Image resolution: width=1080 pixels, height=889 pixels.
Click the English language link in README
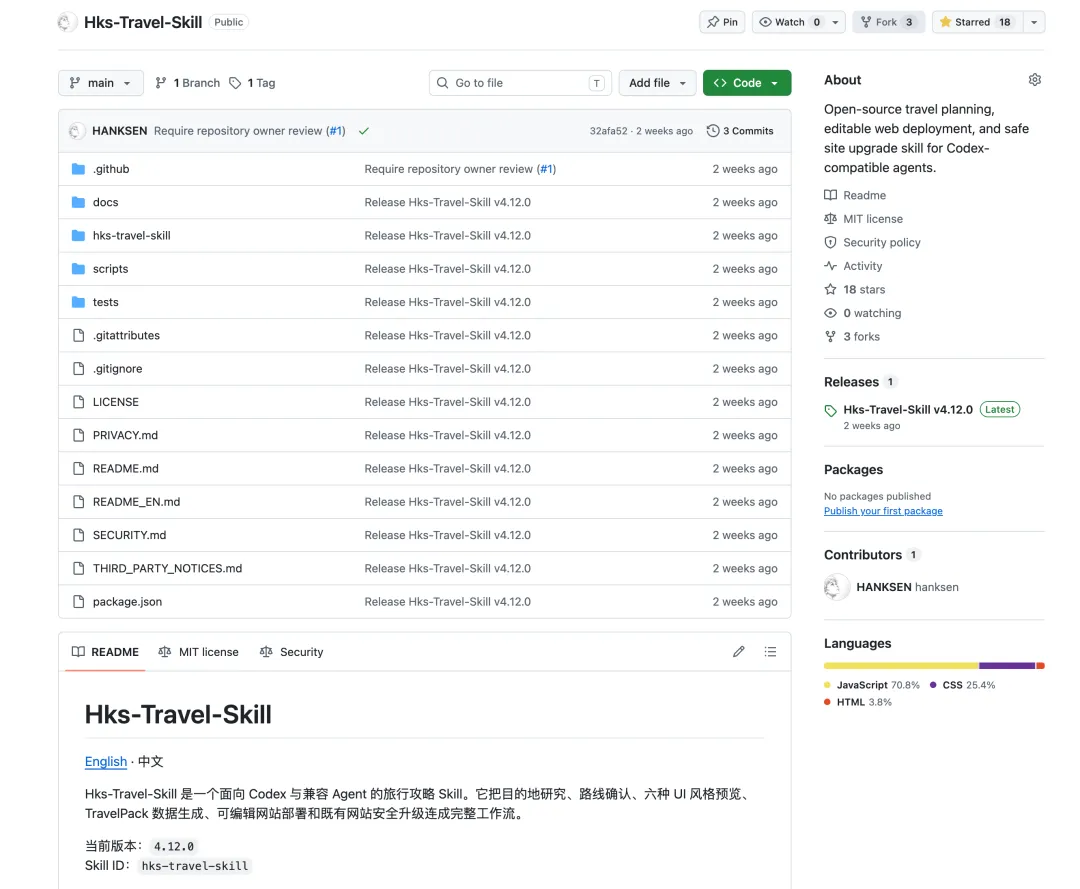(106, 761)
